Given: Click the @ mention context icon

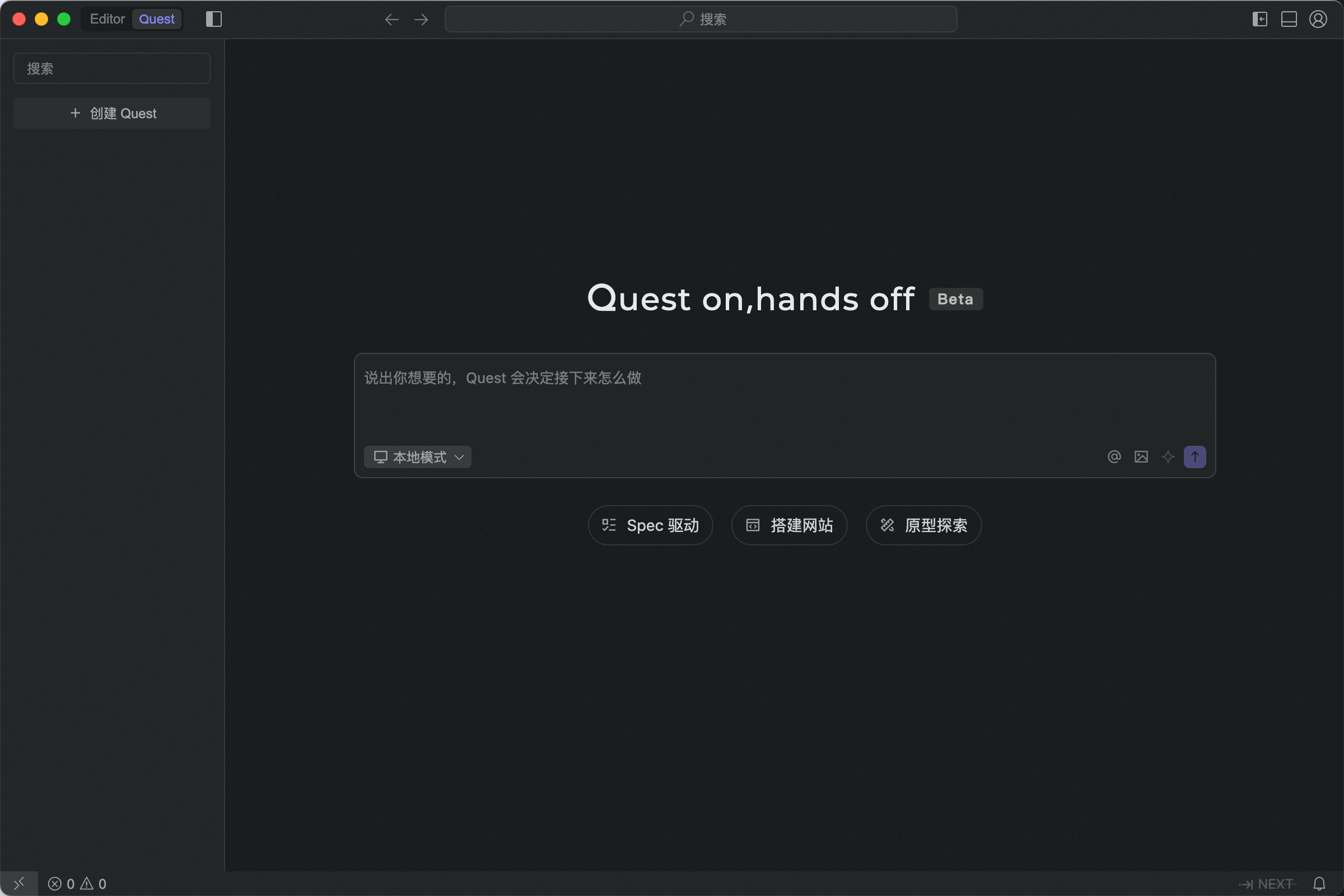Looking at the screenshot, I should [x=1114, y=456].
